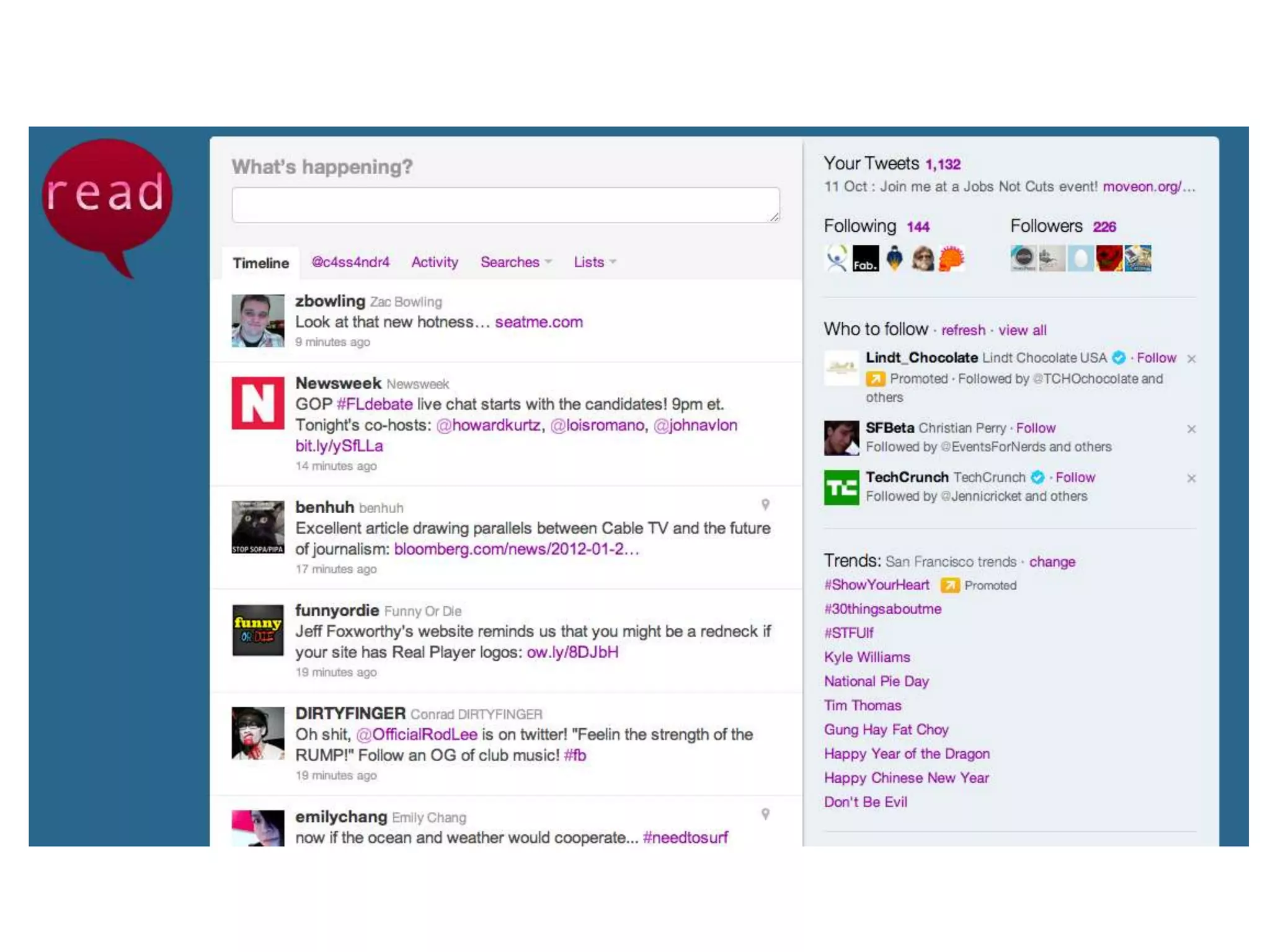The image size is (1270, 952).
Task: Click the promoted arrow icon beside #ShowYourHeart
Action: click(949, 585)
